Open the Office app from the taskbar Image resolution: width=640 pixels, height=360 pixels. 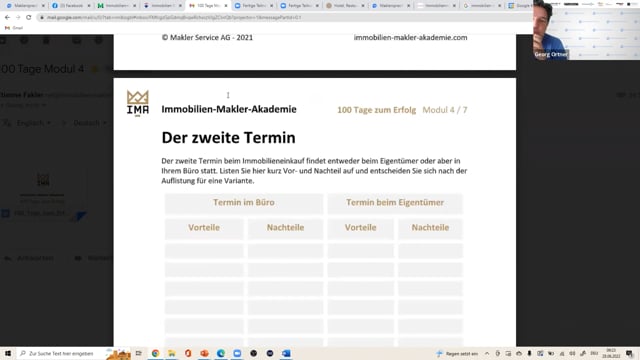click(188, 353)
